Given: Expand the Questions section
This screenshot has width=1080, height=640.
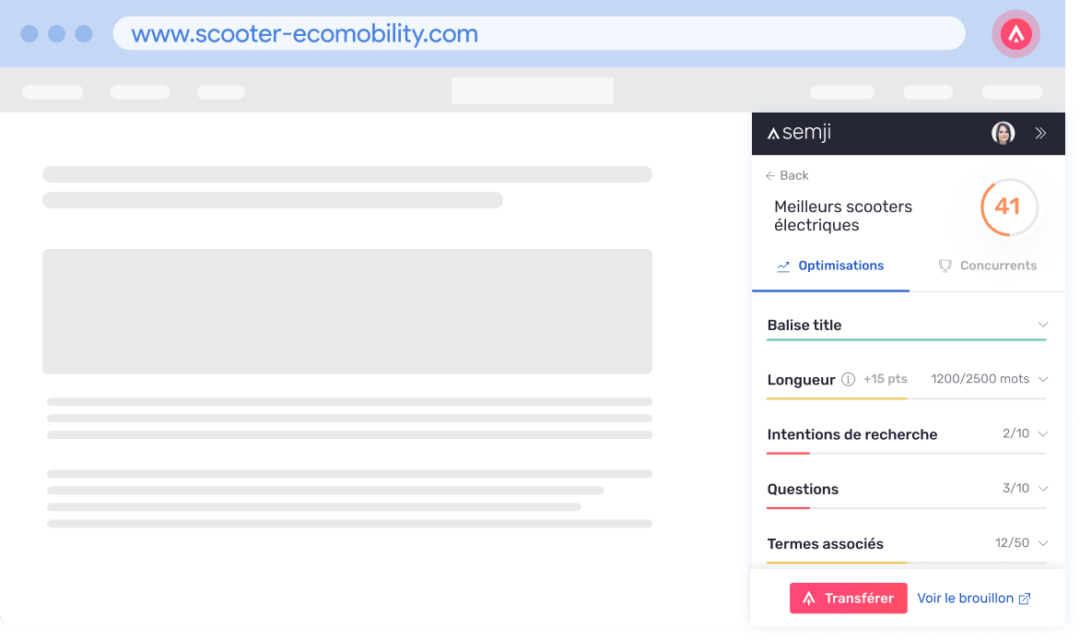Looking at the screenshot, I should pyautogui.click(x=1043, y=489).
